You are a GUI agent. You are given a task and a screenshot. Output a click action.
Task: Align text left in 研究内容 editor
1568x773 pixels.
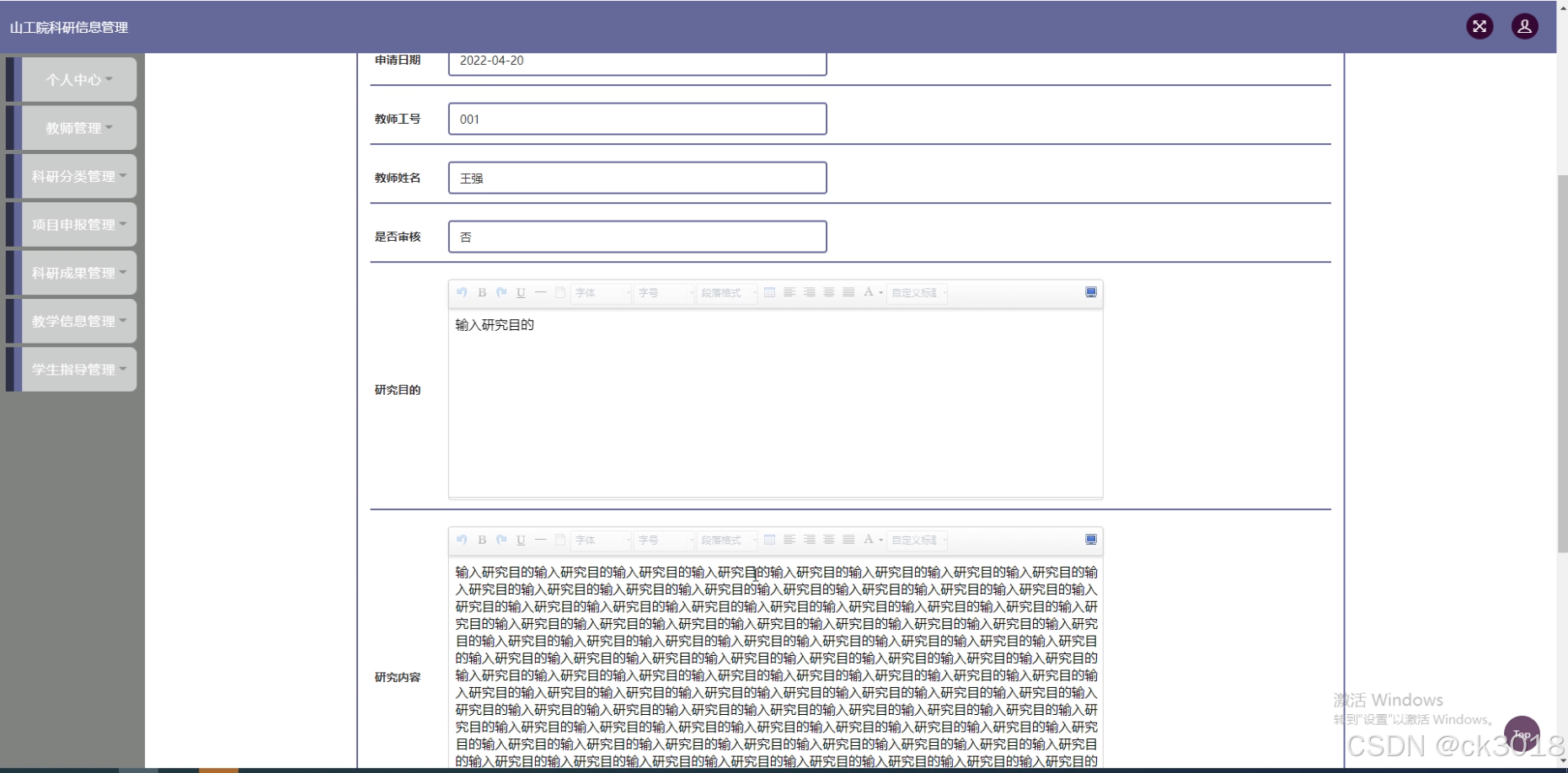click(x=789, y=540)
